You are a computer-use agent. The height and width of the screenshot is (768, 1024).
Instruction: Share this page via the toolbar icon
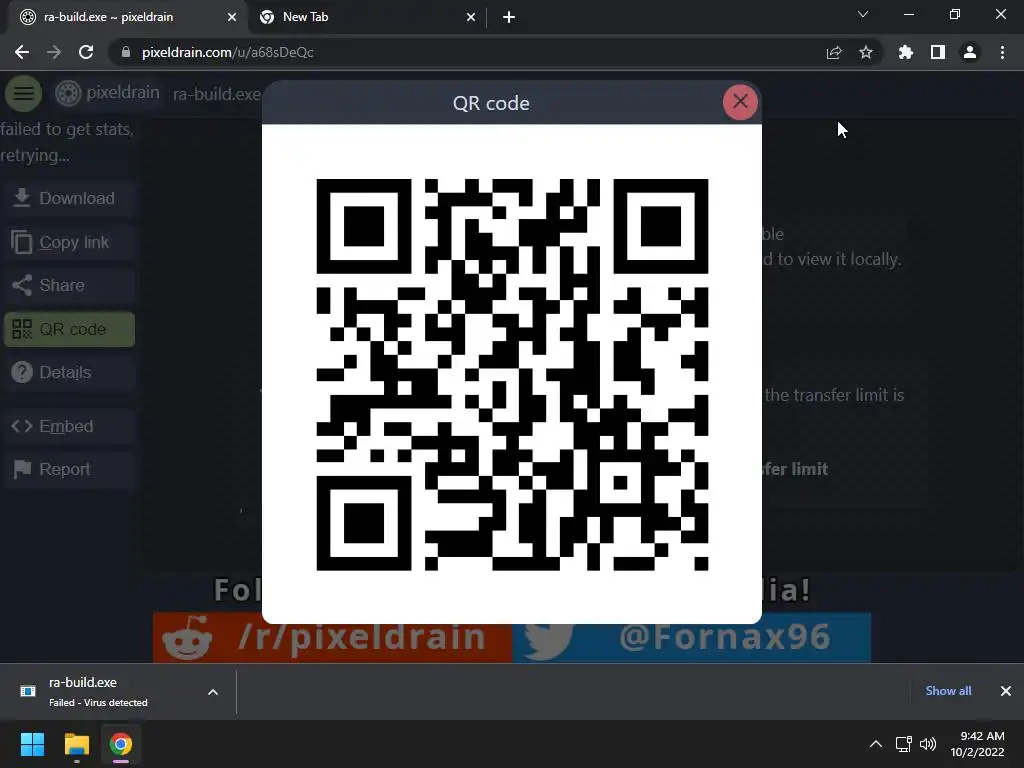point(834,52)
